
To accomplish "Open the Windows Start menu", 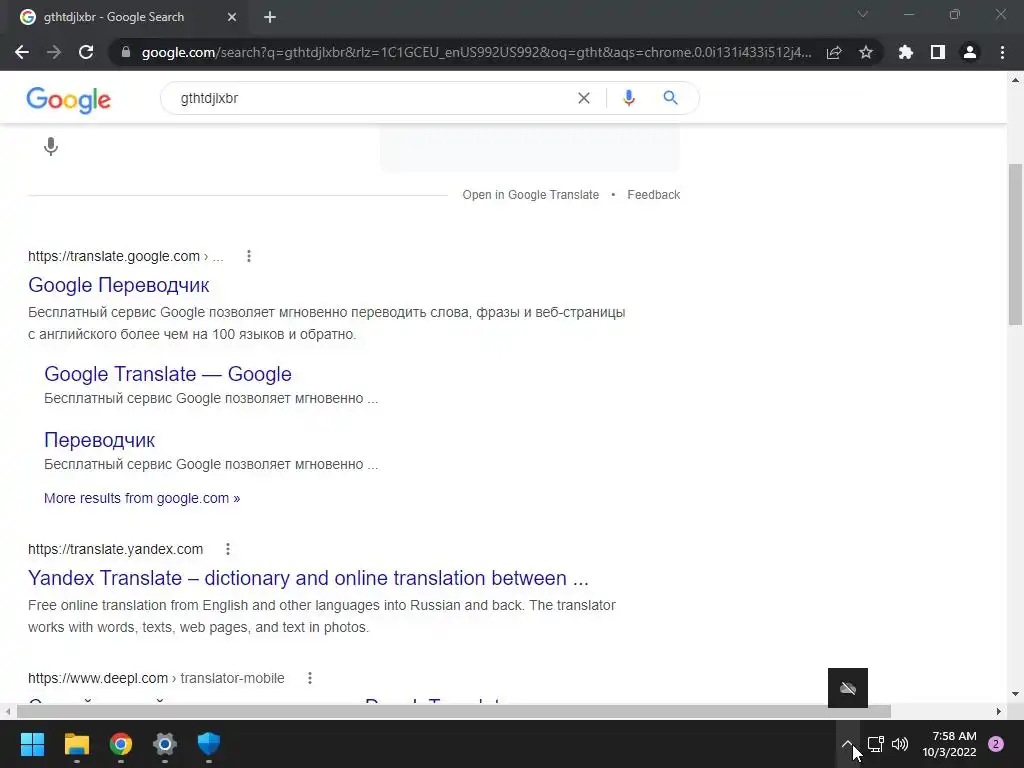I will pos(32,744).
